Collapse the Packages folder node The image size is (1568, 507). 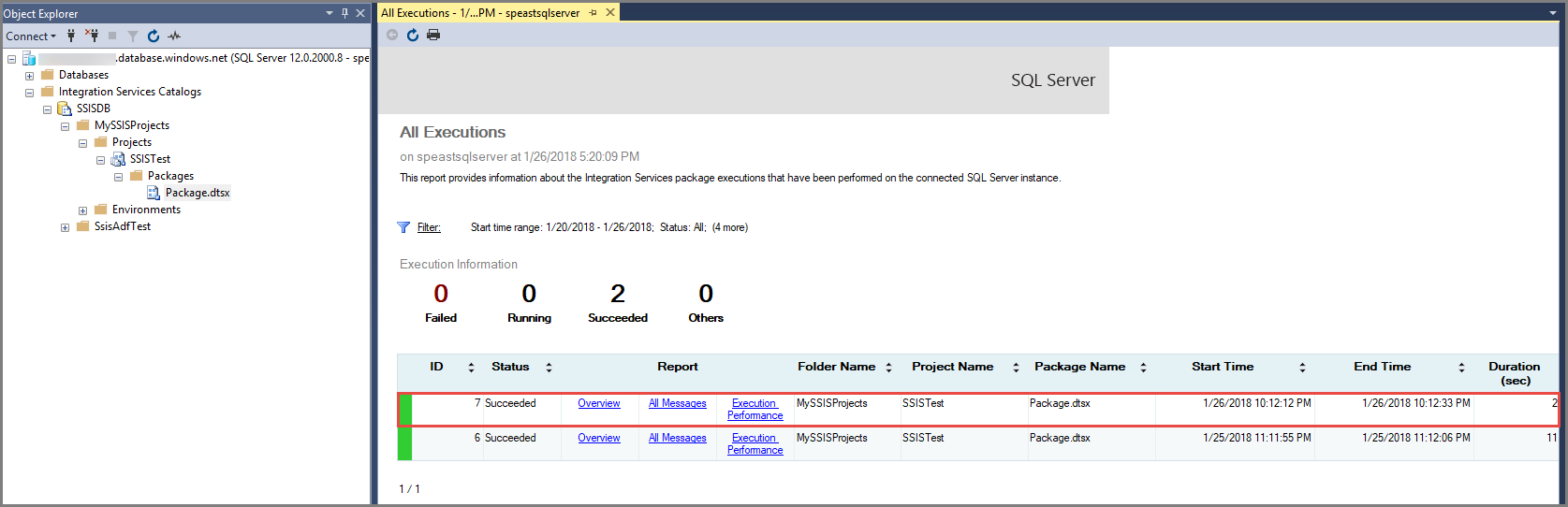click(118, 177)
